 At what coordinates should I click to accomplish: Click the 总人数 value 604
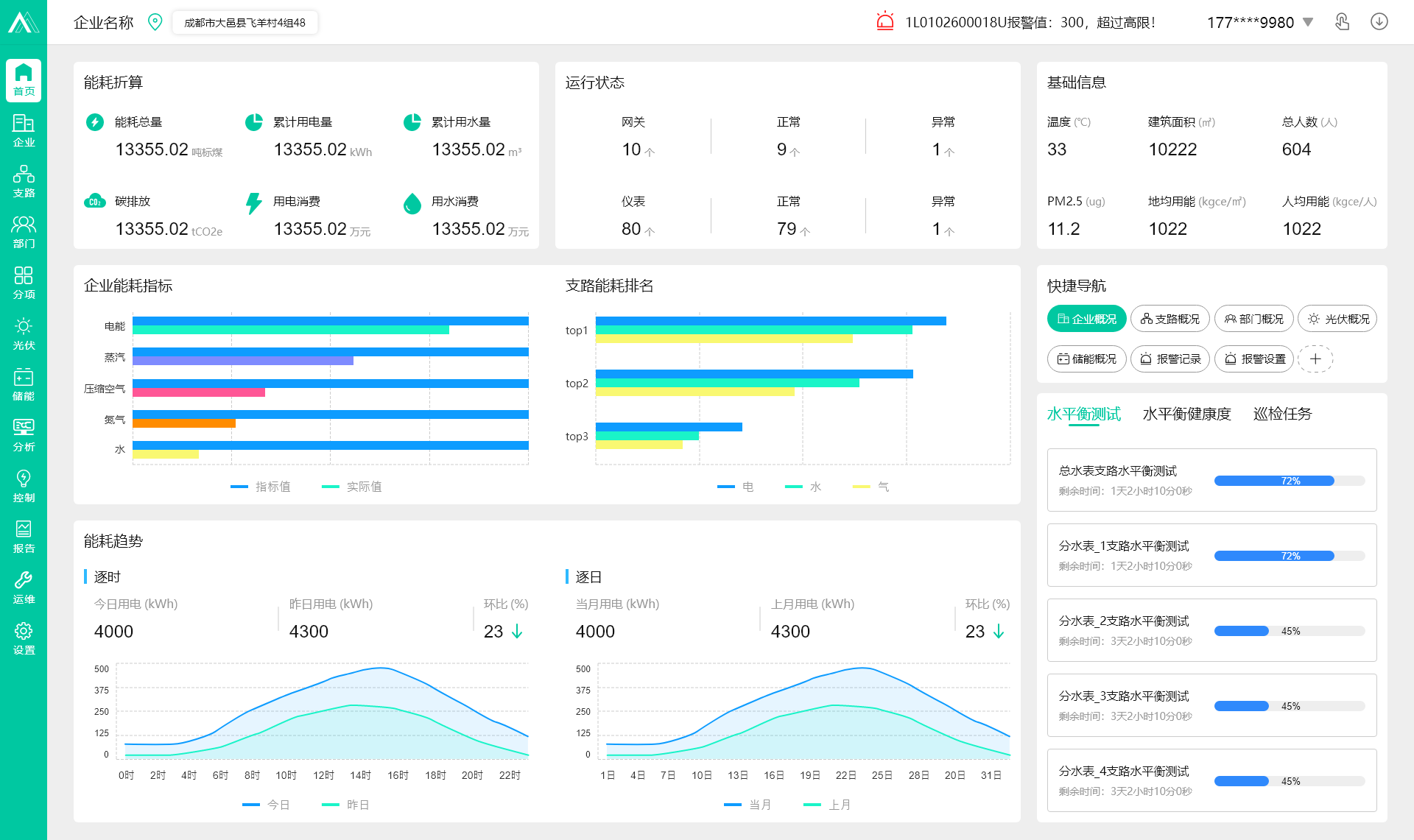tap(1296, 149)
